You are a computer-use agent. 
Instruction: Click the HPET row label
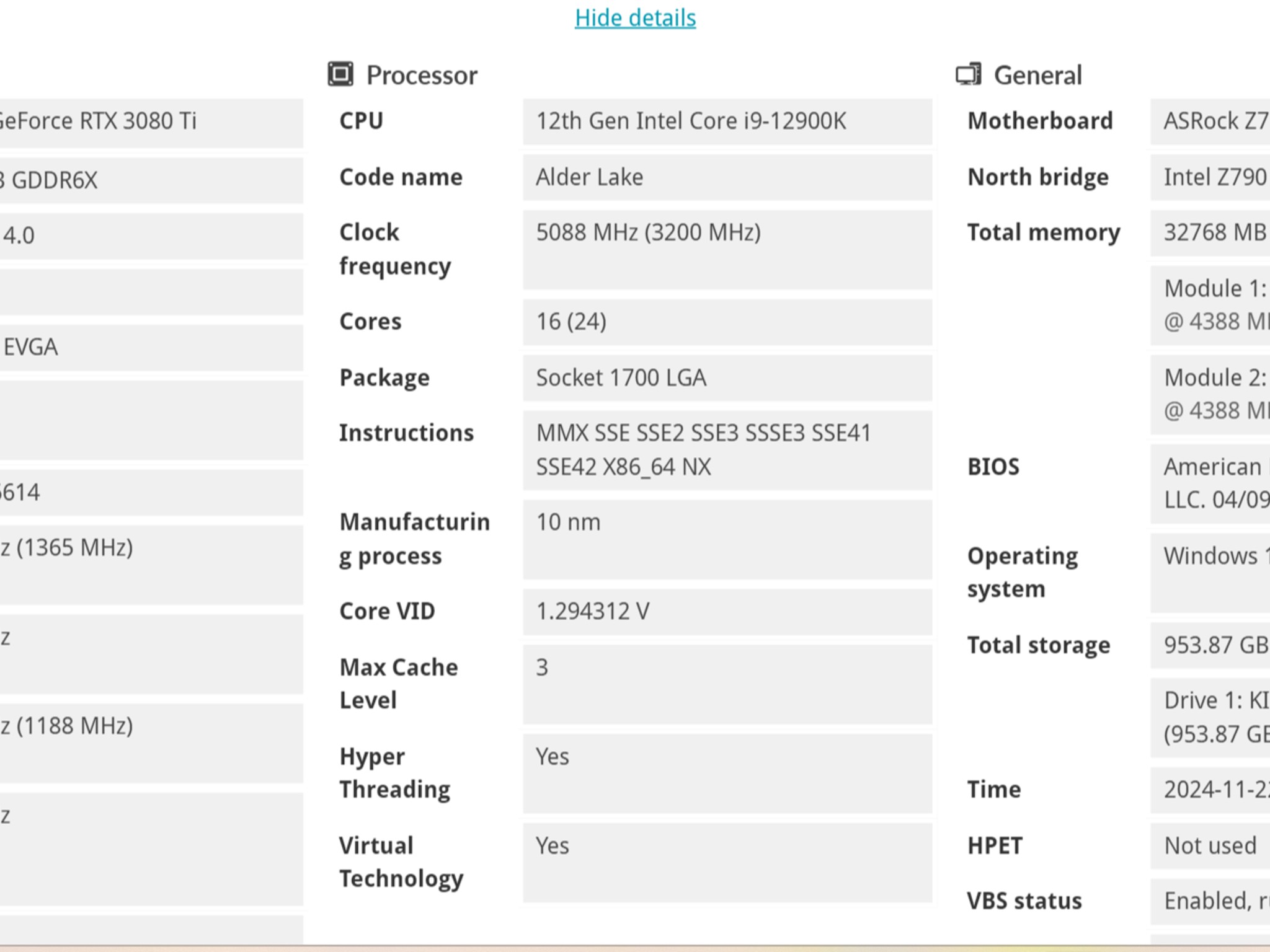995,846
